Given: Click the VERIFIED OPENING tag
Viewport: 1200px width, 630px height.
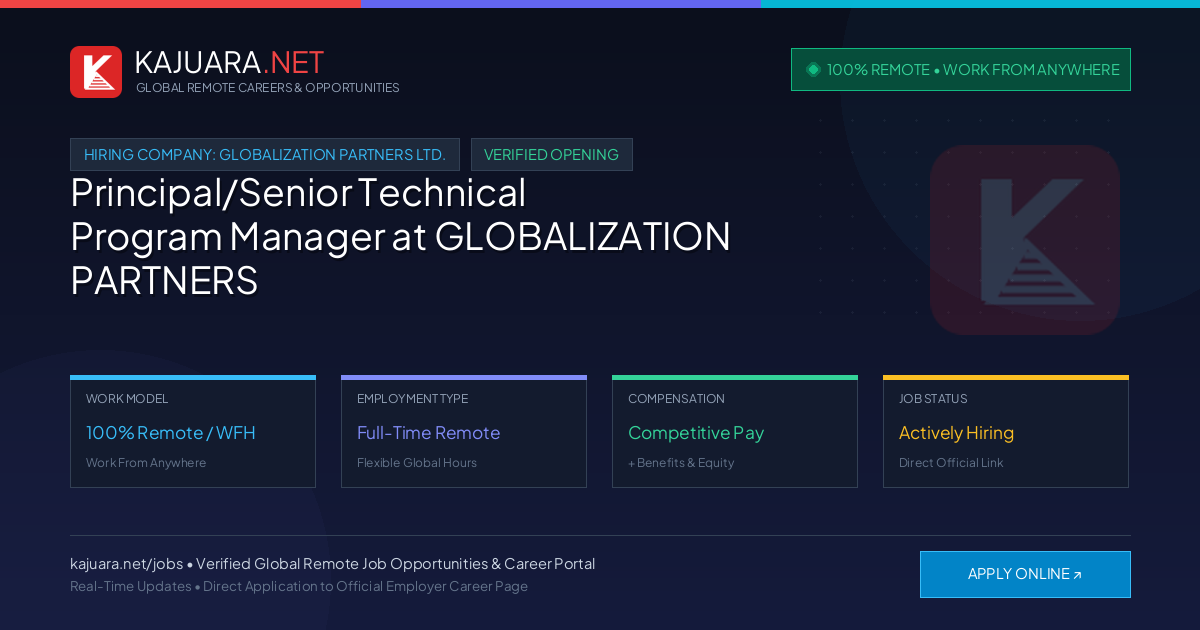Looking at the screenshot, I should (x=552, y=155).
